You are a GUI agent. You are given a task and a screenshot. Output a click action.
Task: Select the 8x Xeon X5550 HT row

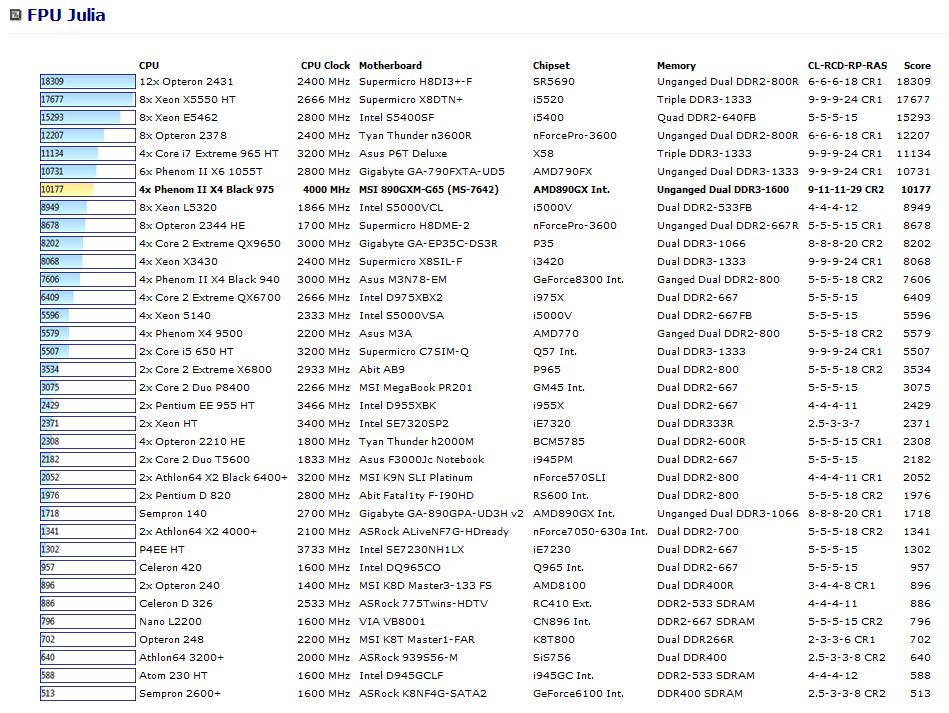188,100
